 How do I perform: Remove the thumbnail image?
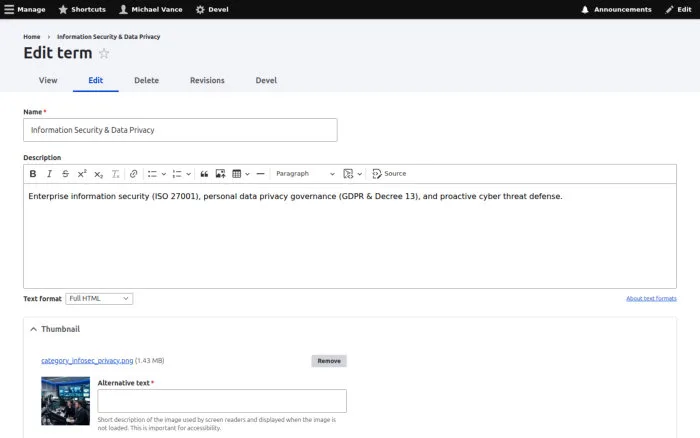point(329,361)
